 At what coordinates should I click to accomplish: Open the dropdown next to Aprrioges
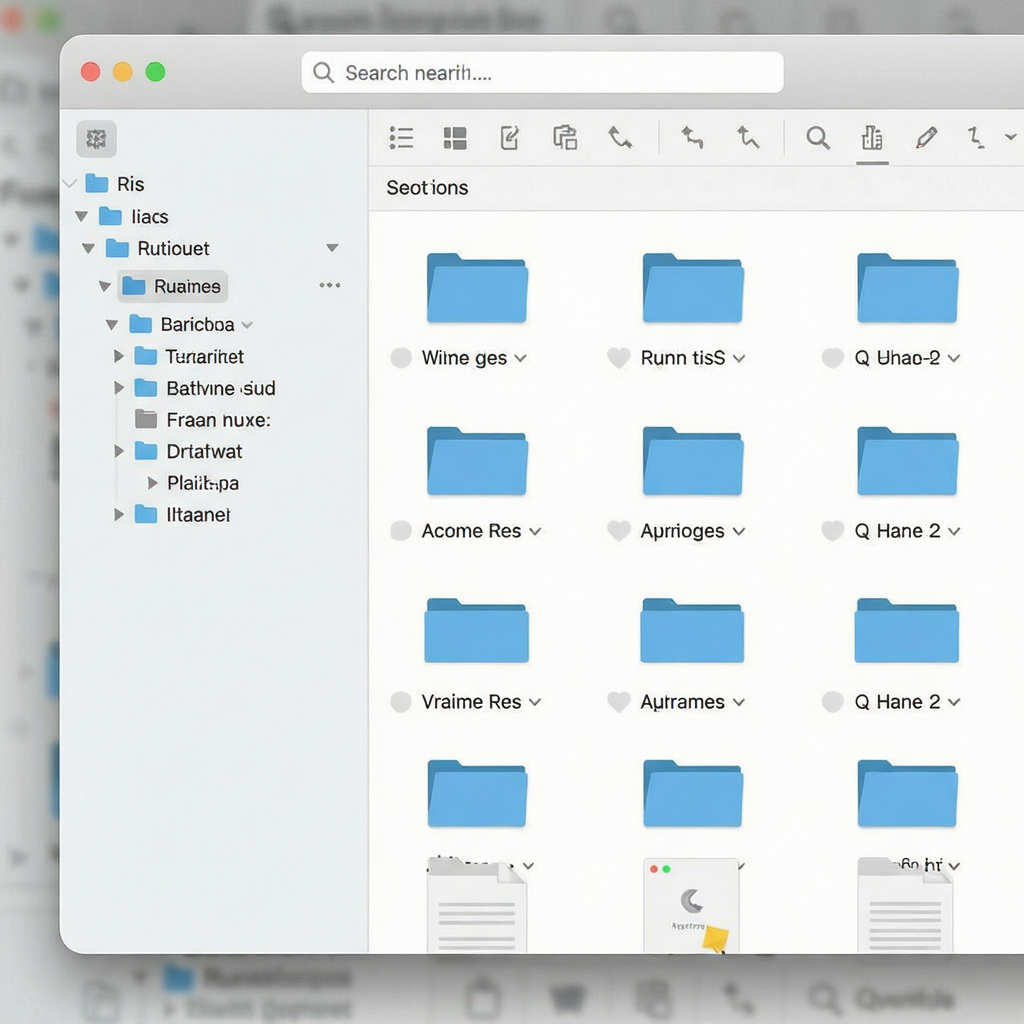[739, 532]
